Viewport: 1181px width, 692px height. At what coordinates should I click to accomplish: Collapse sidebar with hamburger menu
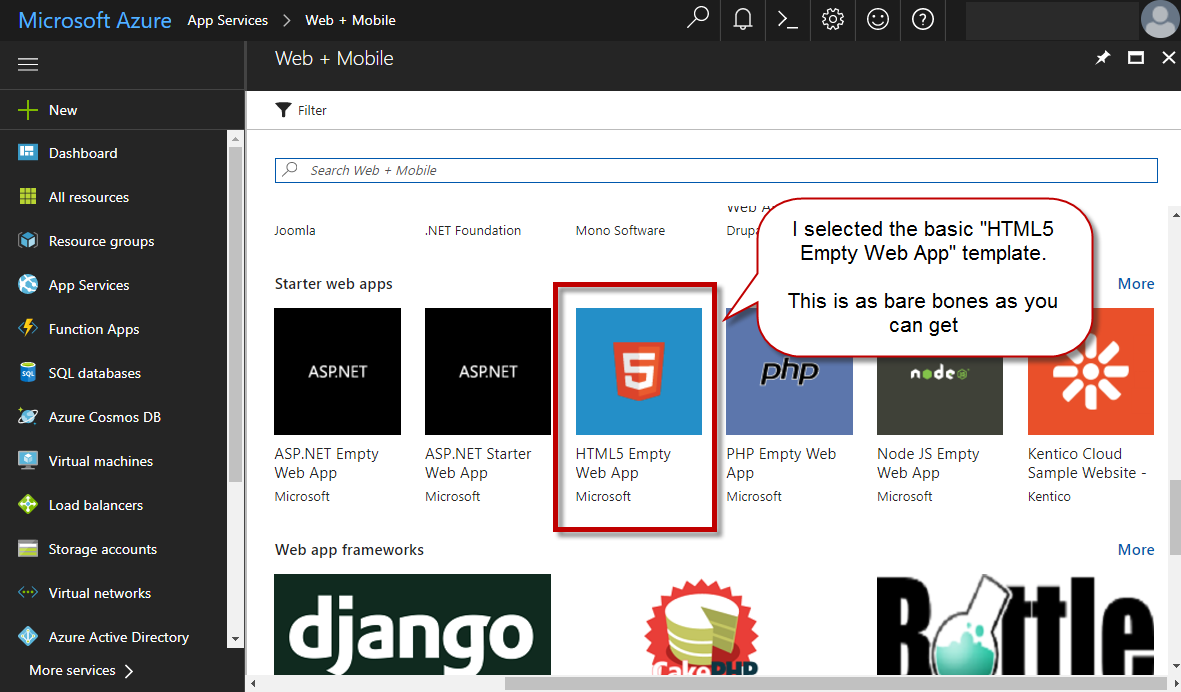[x=28, y=65]
